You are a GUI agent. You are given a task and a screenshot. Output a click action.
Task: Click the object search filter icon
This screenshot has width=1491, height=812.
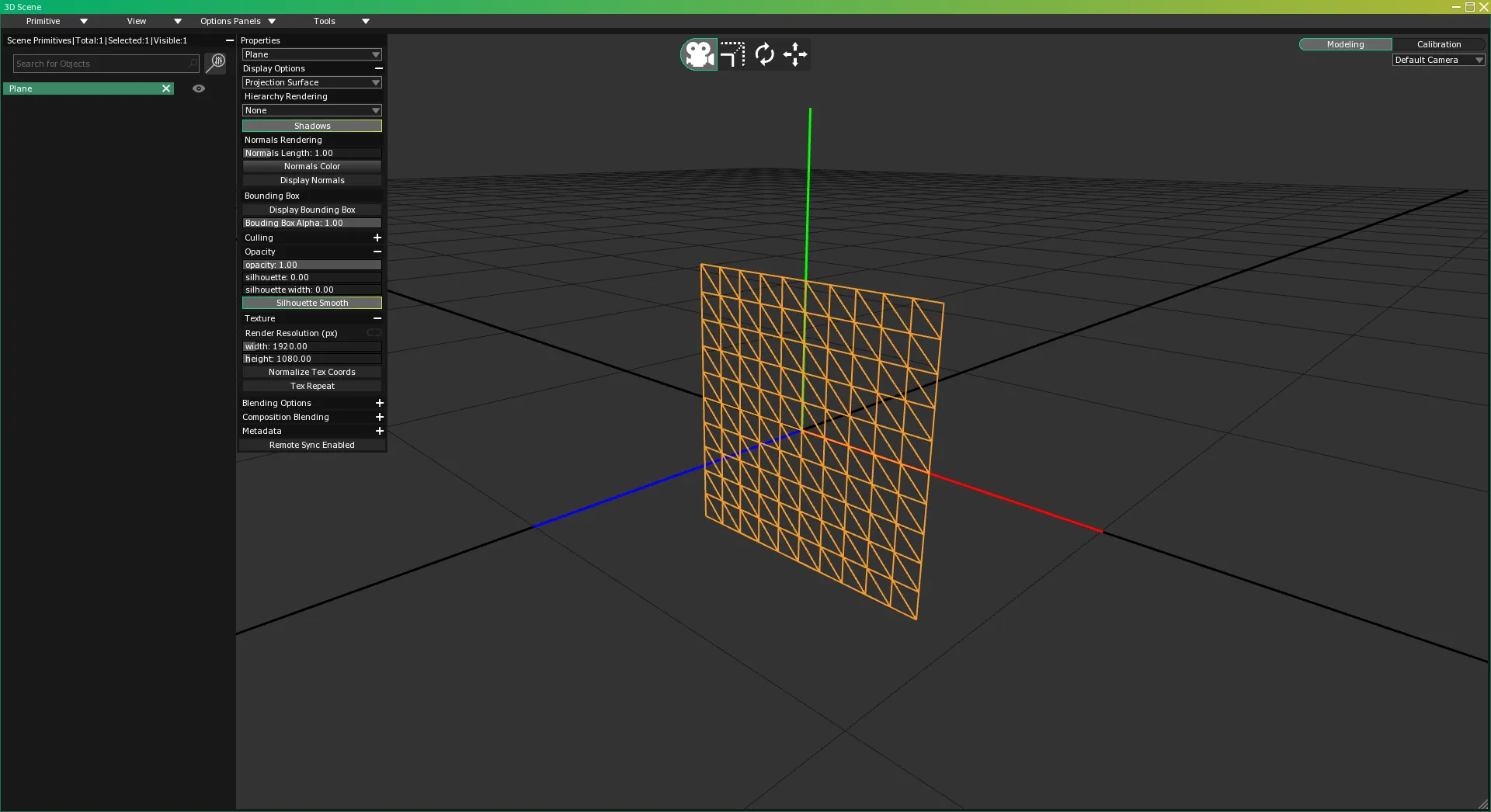215,63
